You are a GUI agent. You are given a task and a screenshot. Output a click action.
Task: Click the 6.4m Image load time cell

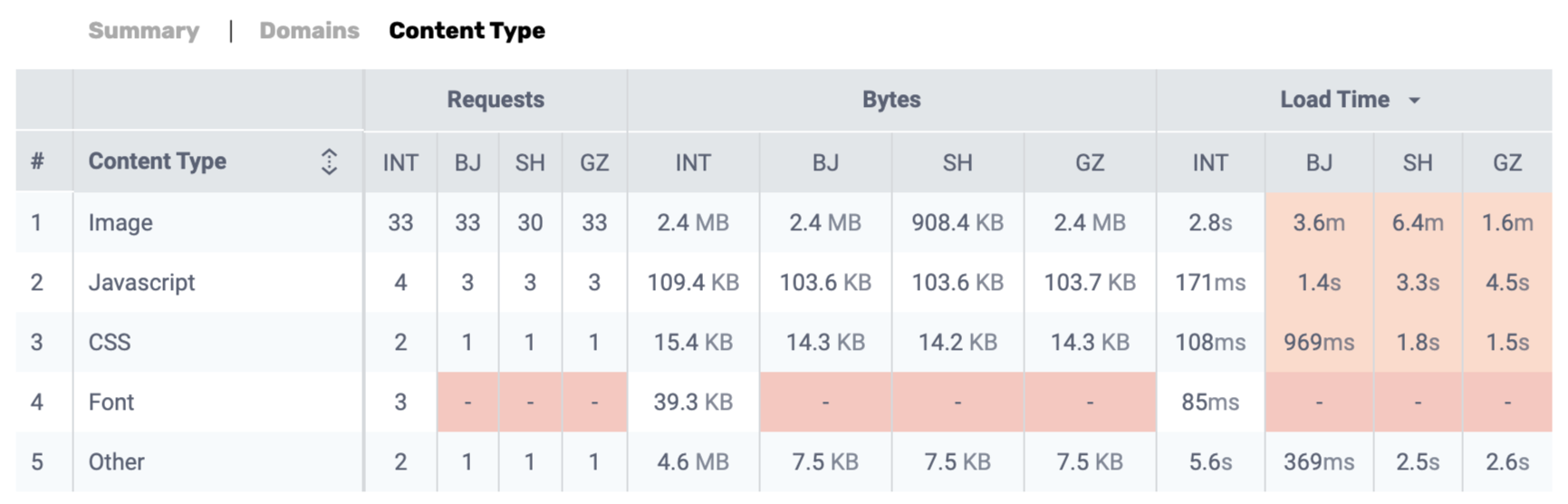pos(1417,223)
